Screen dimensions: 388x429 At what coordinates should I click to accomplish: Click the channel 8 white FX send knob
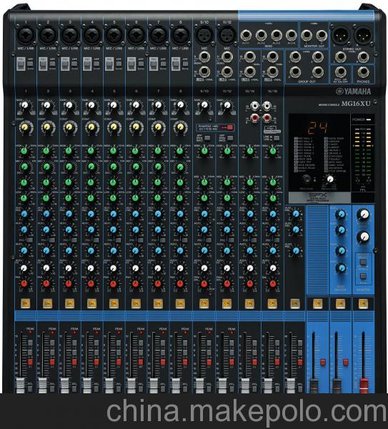click(180, 268)
